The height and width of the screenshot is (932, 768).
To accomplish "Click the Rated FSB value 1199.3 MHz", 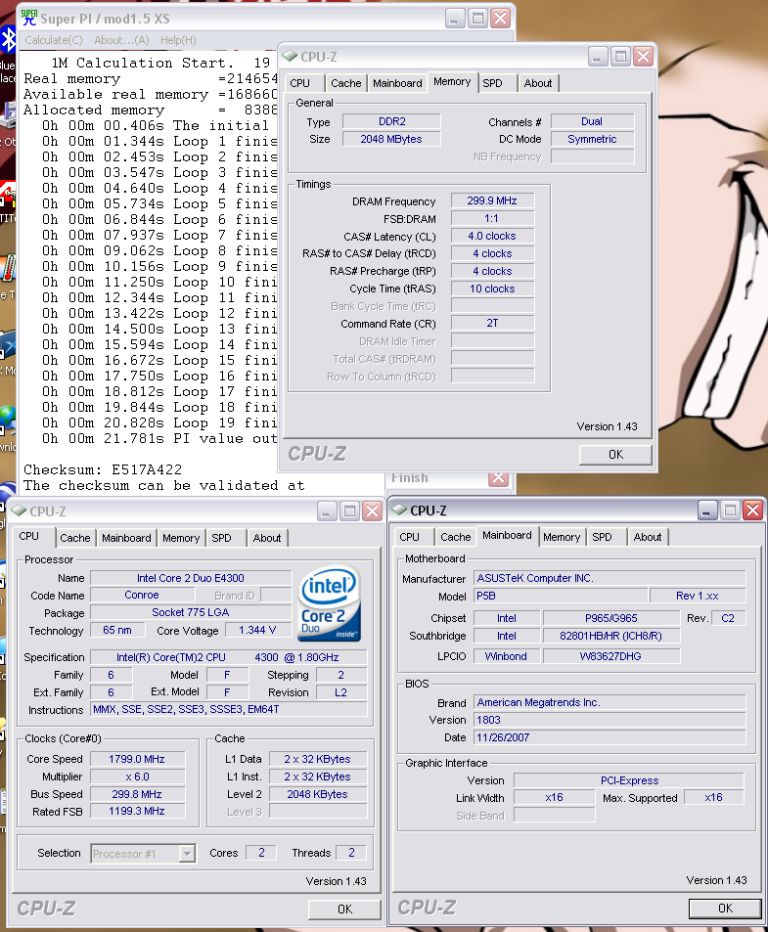I will tap(137, 811).
